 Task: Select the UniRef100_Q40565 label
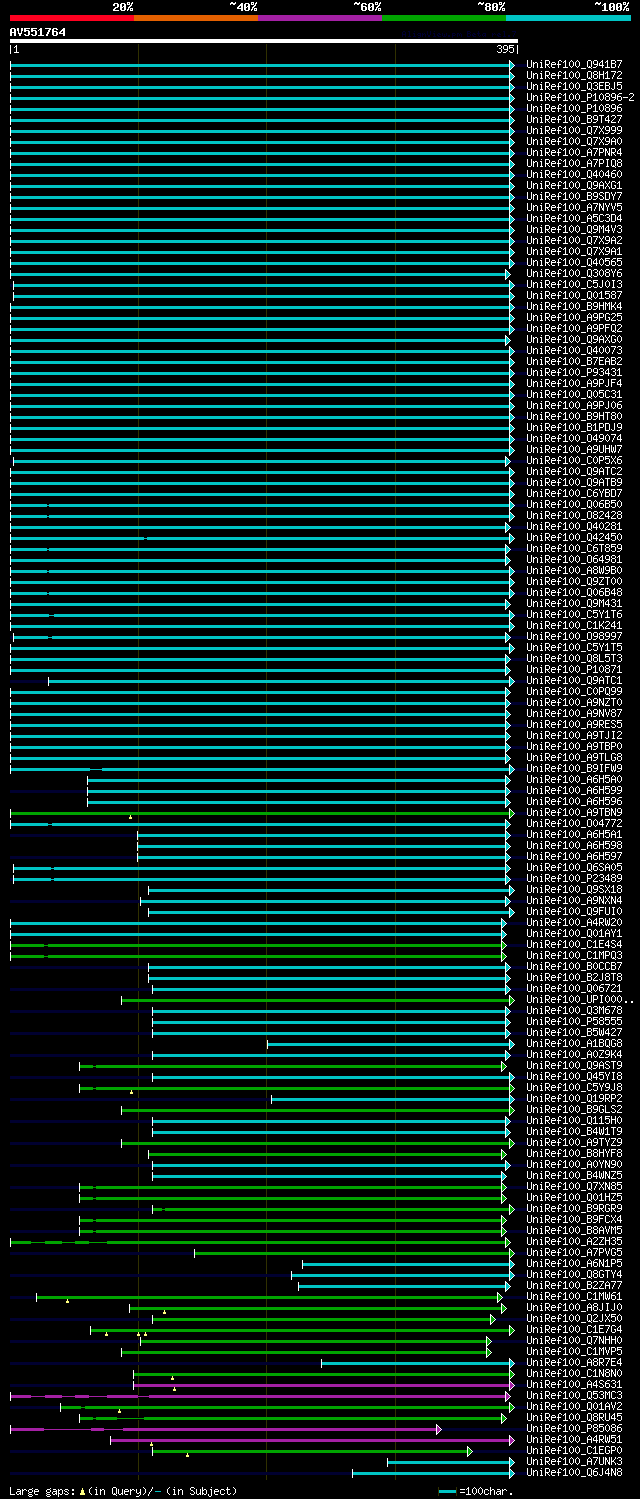(574, 262)
